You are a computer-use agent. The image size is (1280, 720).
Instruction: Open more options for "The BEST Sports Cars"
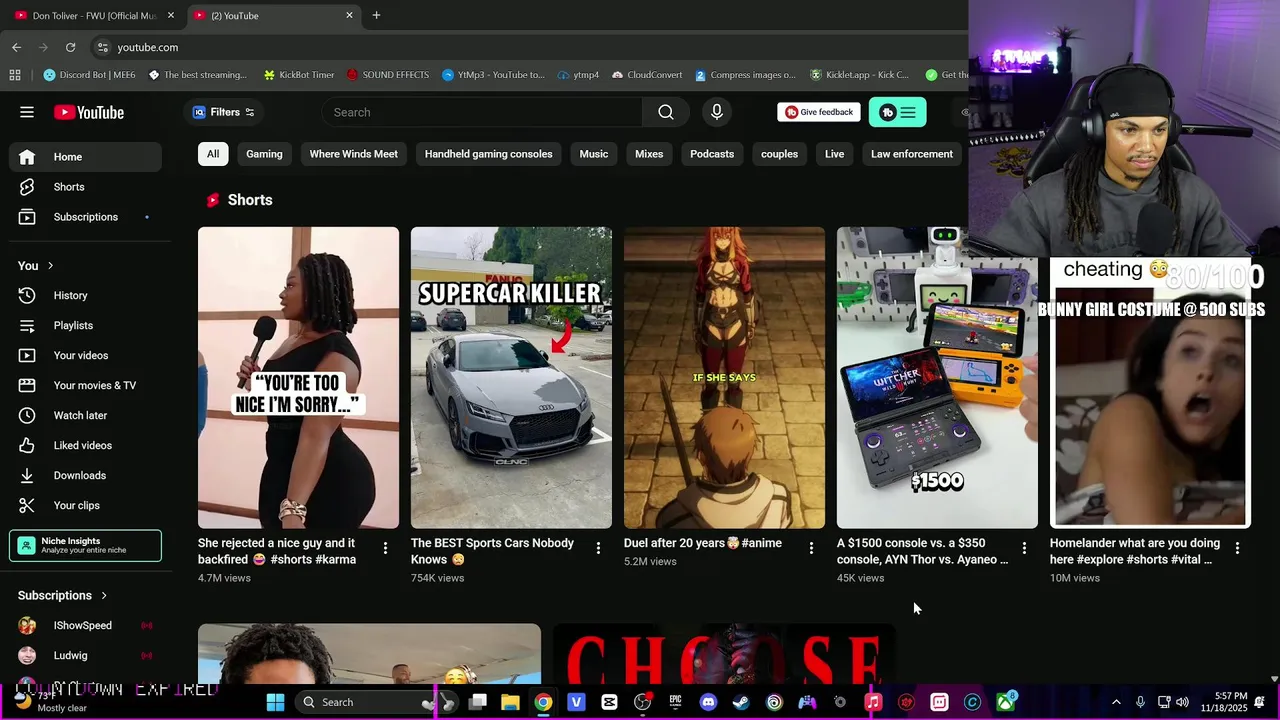(598, 548)
